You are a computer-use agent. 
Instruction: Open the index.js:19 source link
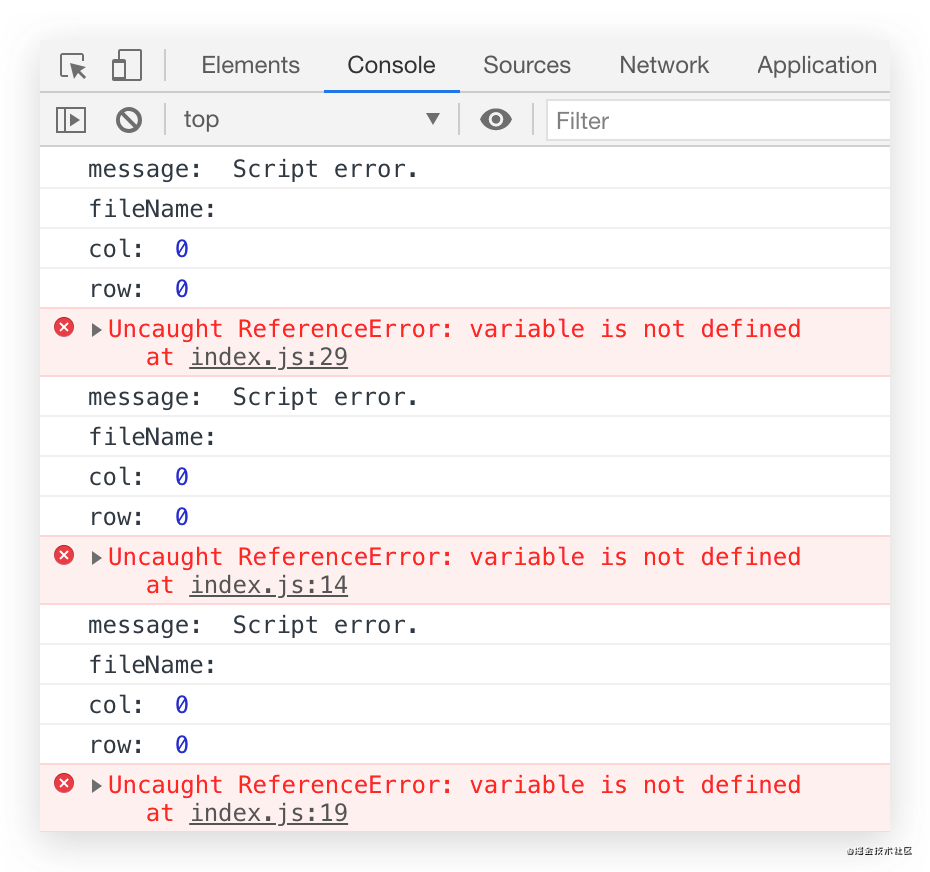tap(269, 813)
